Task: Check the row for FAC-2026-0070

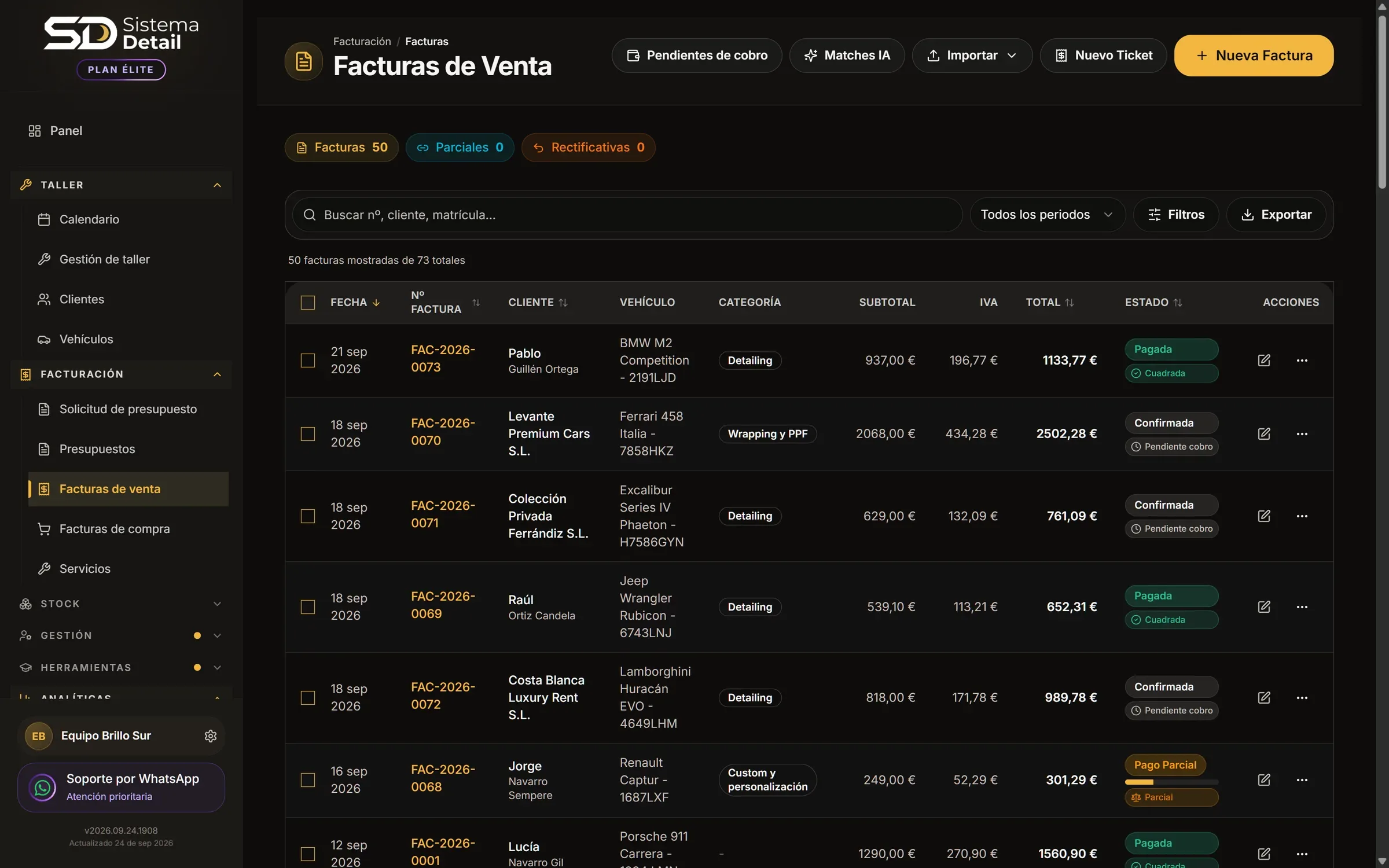Action: click(308, 433)
